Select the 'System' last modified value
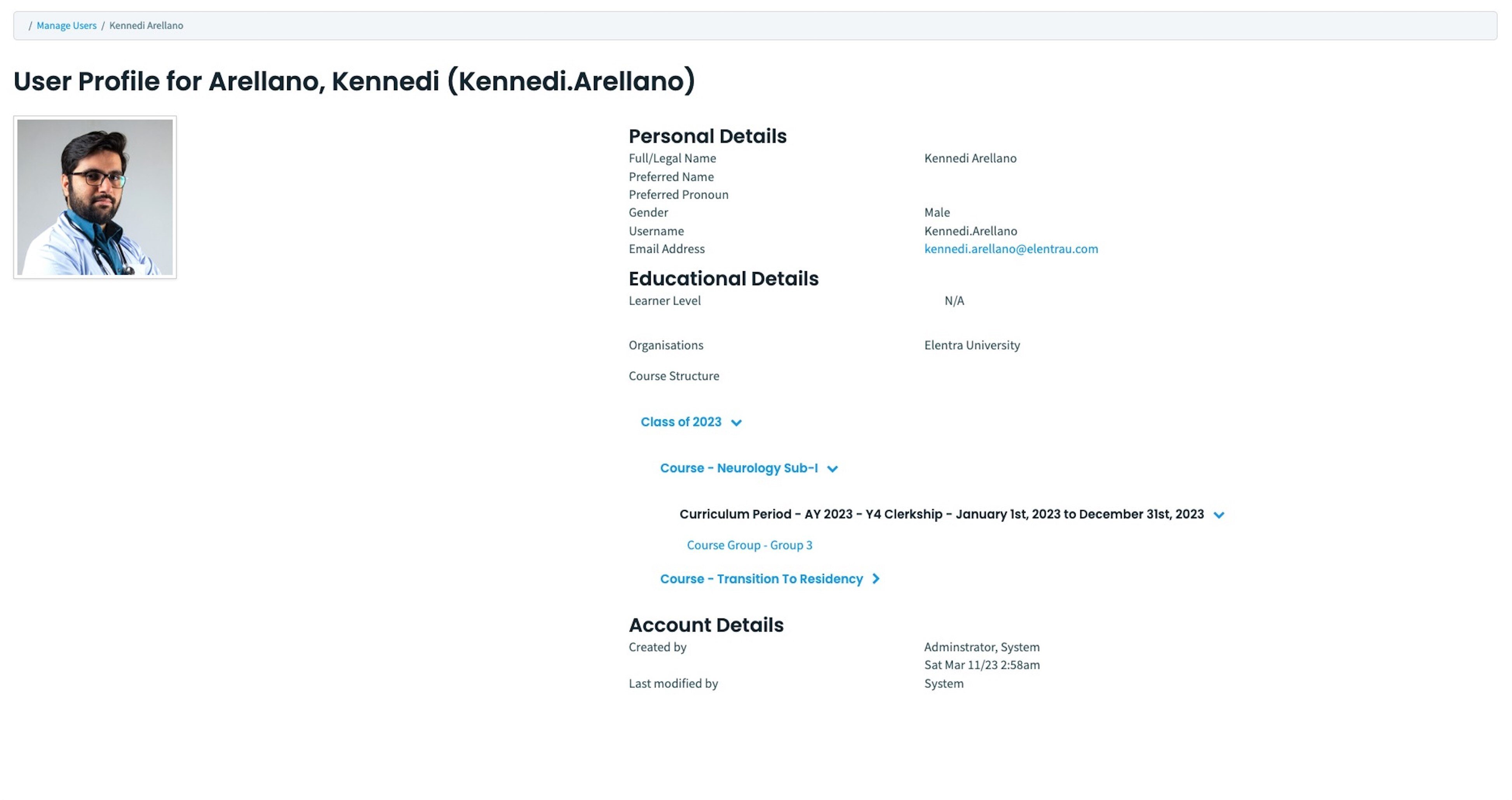The image size is (1512, 800). click(943, 683)
